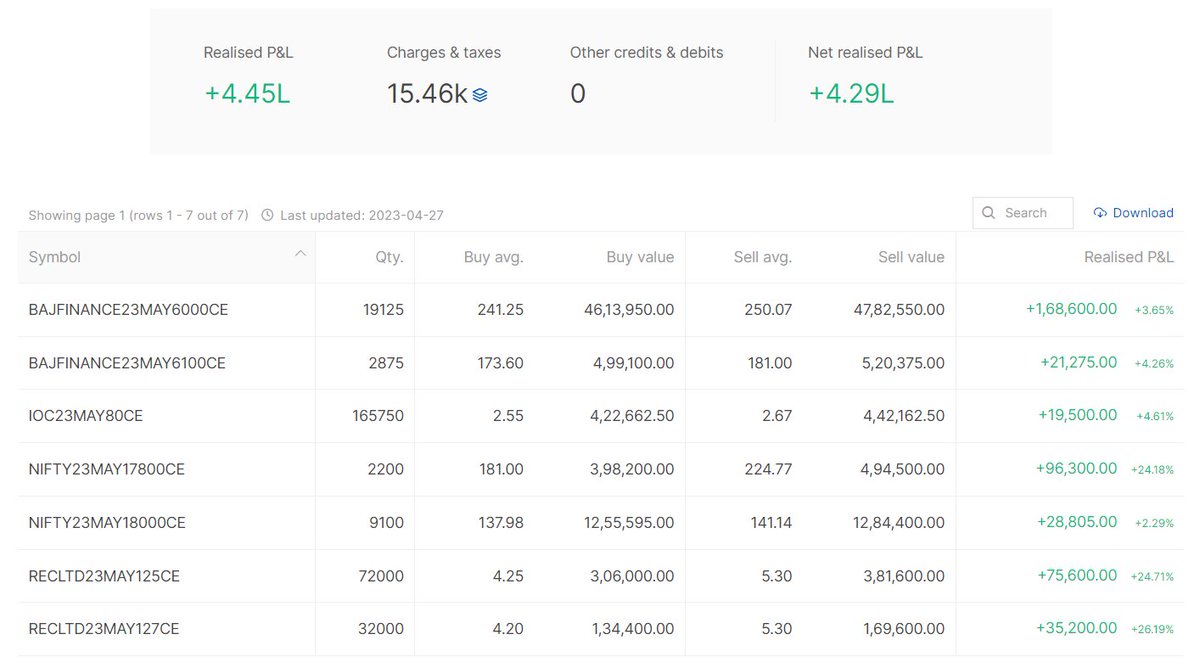Click realised P&L +1,68,600.00
Screen dimensions: 1200x668
(x=1071, y=309)
